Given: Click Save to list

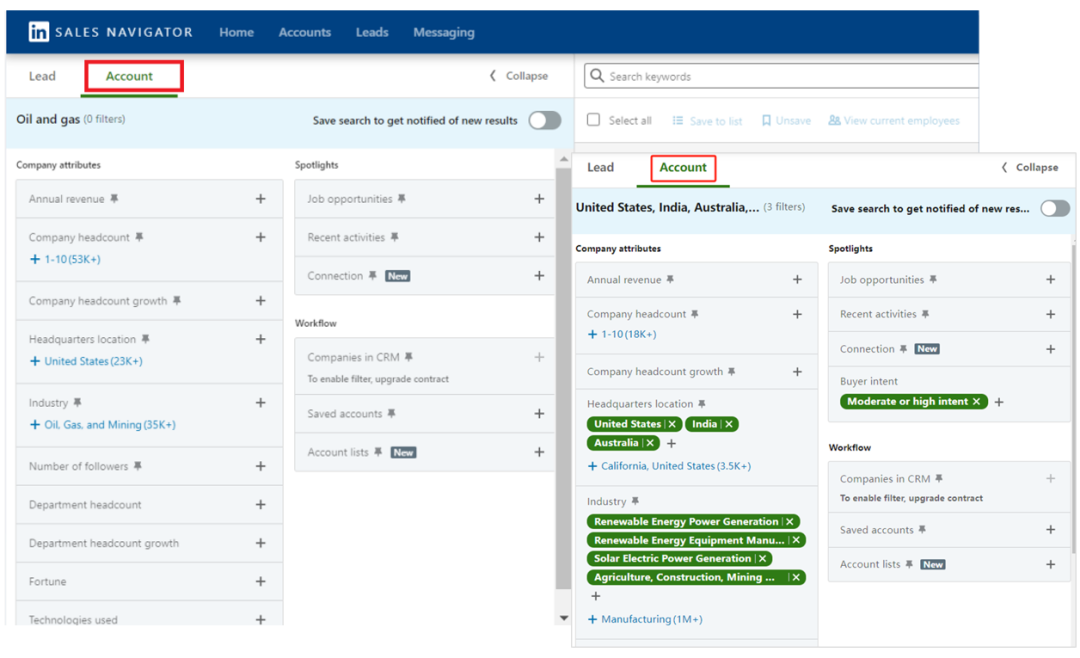Looking at the screenshot, I should point(707,121).
